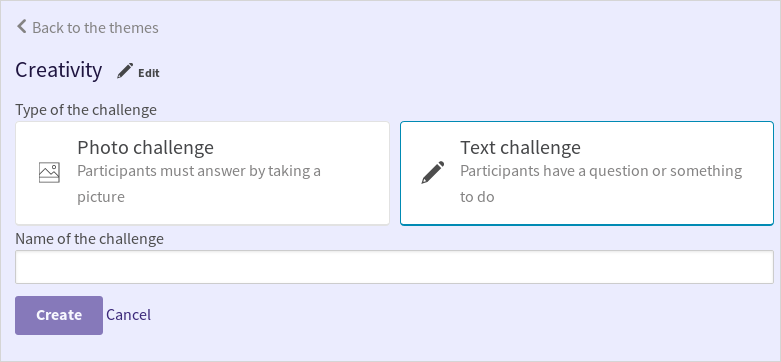The image size is (781, 362).
Task: Click the picture icon in Photo challenge
Action: [49, 172]
